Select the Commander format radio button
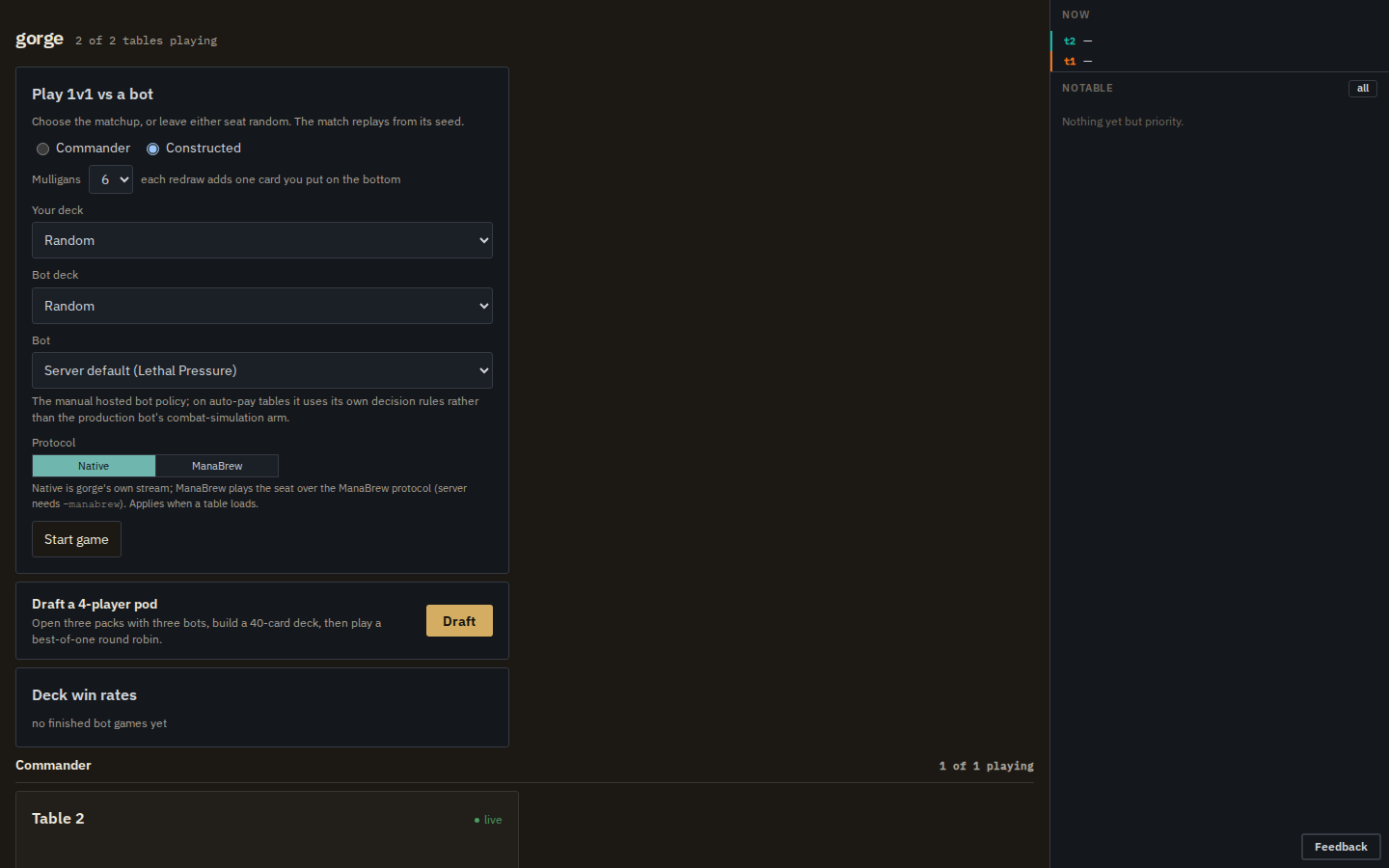The width and height of the screenshot is (1389, 868). point(42,149)
